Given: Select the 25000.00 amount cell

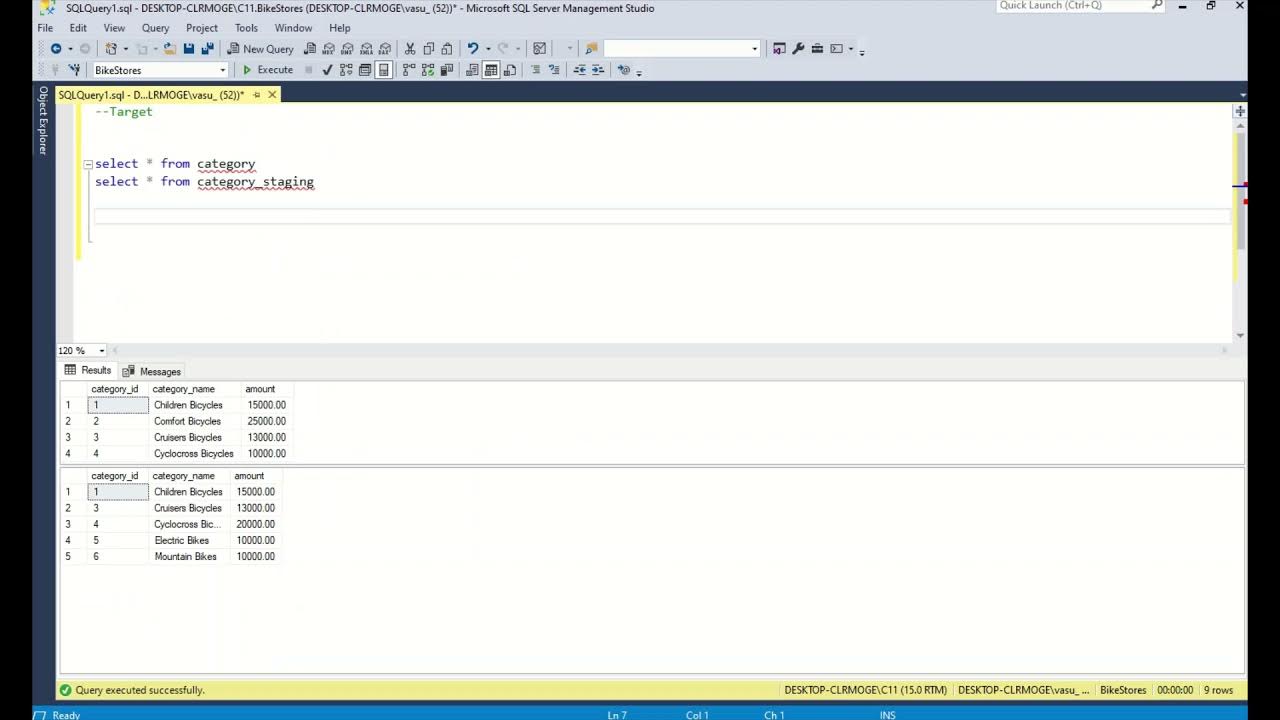Looking at the screenshot, I should pos(266,421).
